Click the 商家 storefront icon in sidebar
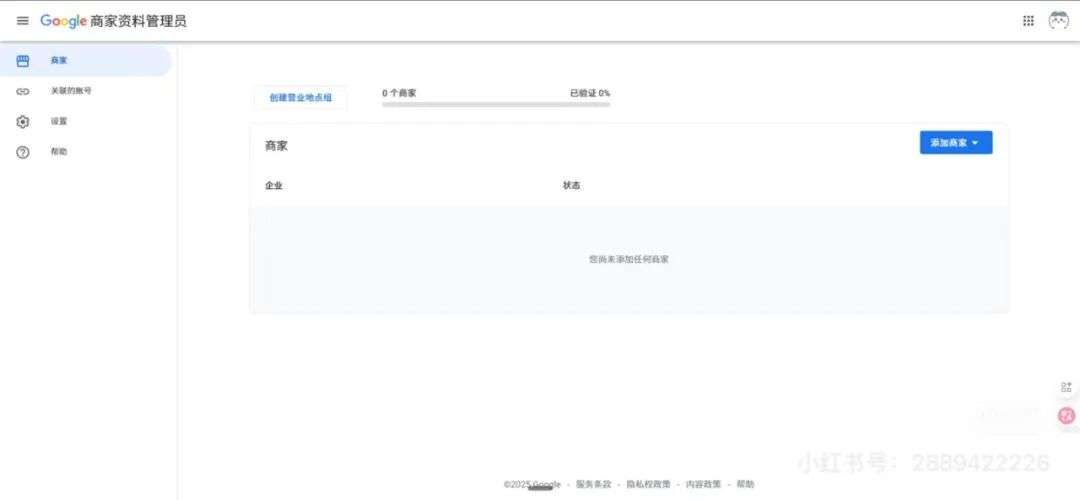Image resolution: width=1080 pixels, height=500 pixels. (x=23, y=61)
